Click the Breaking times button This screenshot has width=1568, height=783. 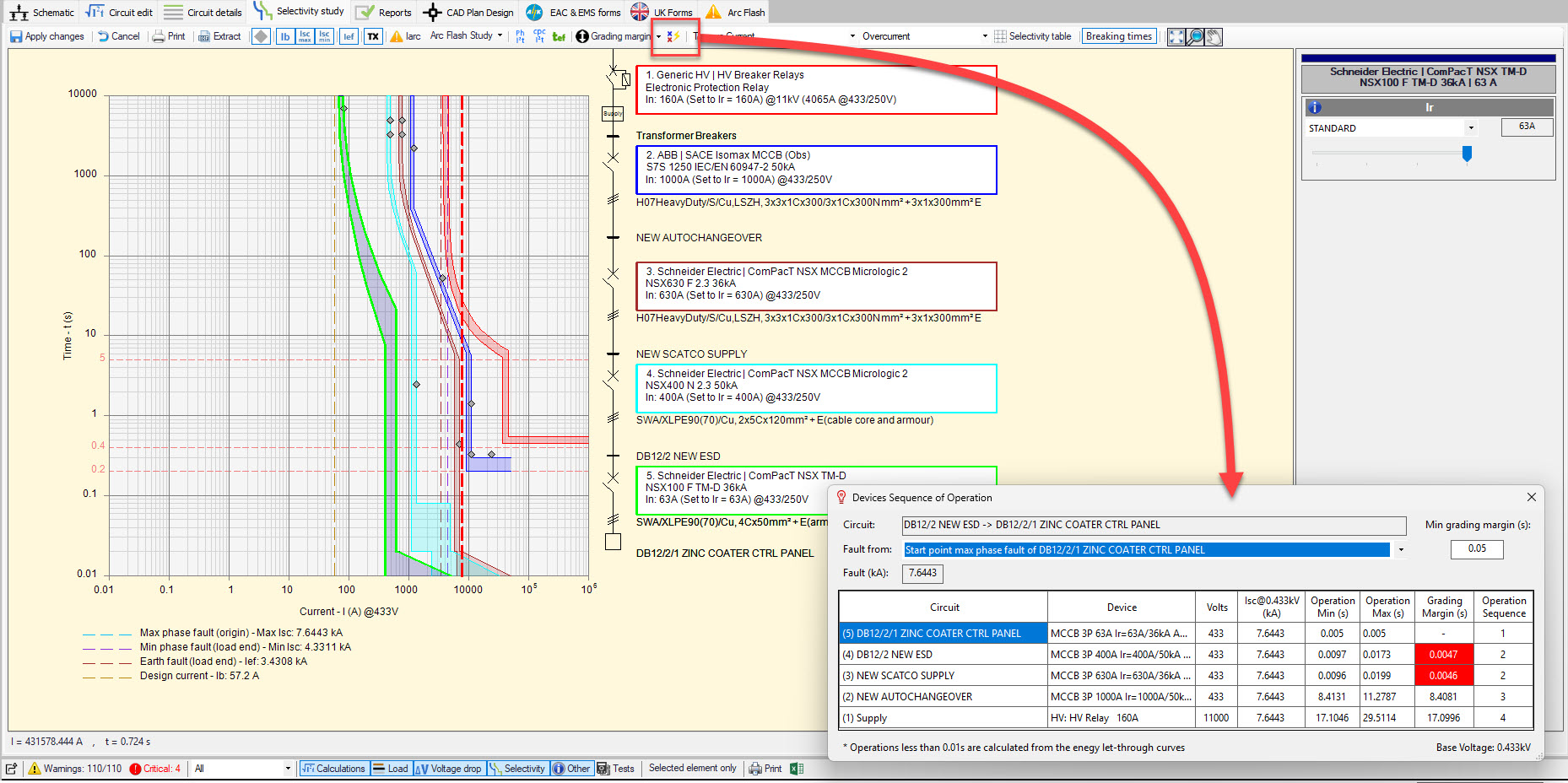click(1119, 36)
